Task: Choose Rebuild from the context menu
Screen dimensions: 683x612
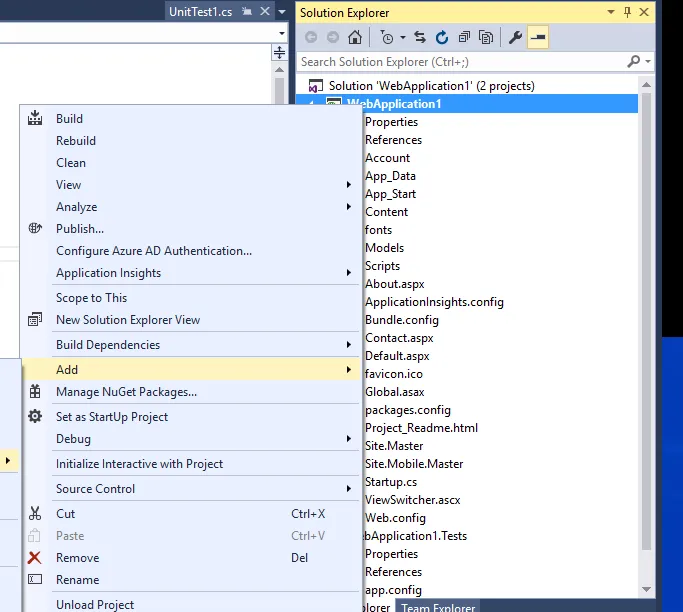Action: tap(76, 141)
